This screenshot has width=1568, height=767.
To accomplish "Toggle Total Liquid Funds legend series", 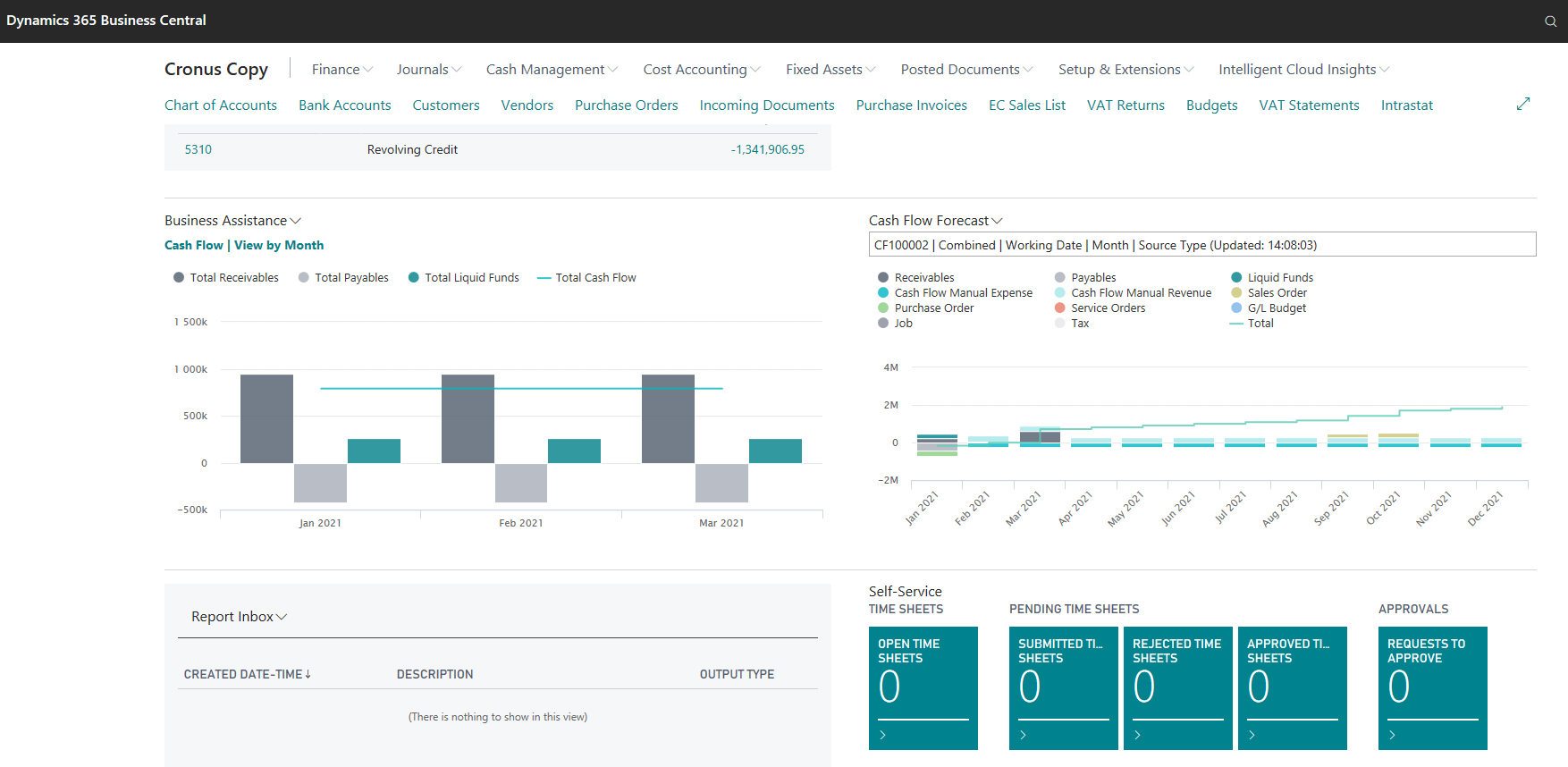I will click(x=464, y=278).
